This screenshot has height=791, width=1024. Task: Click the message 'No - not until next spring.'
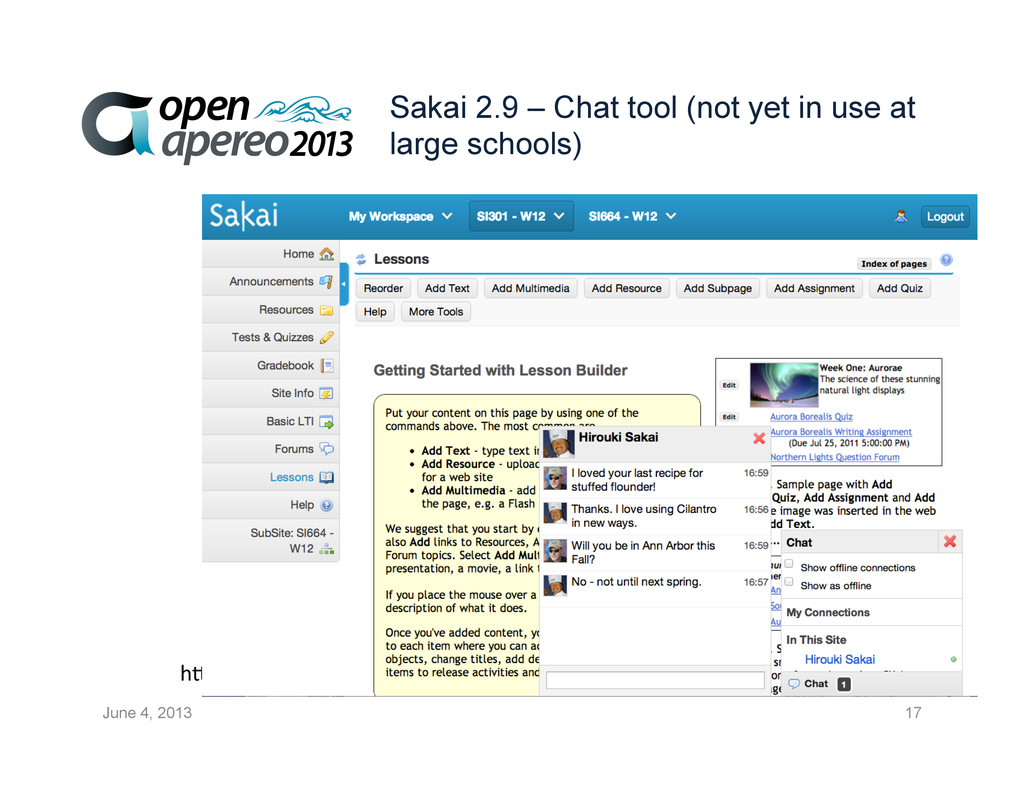[636, 582]
